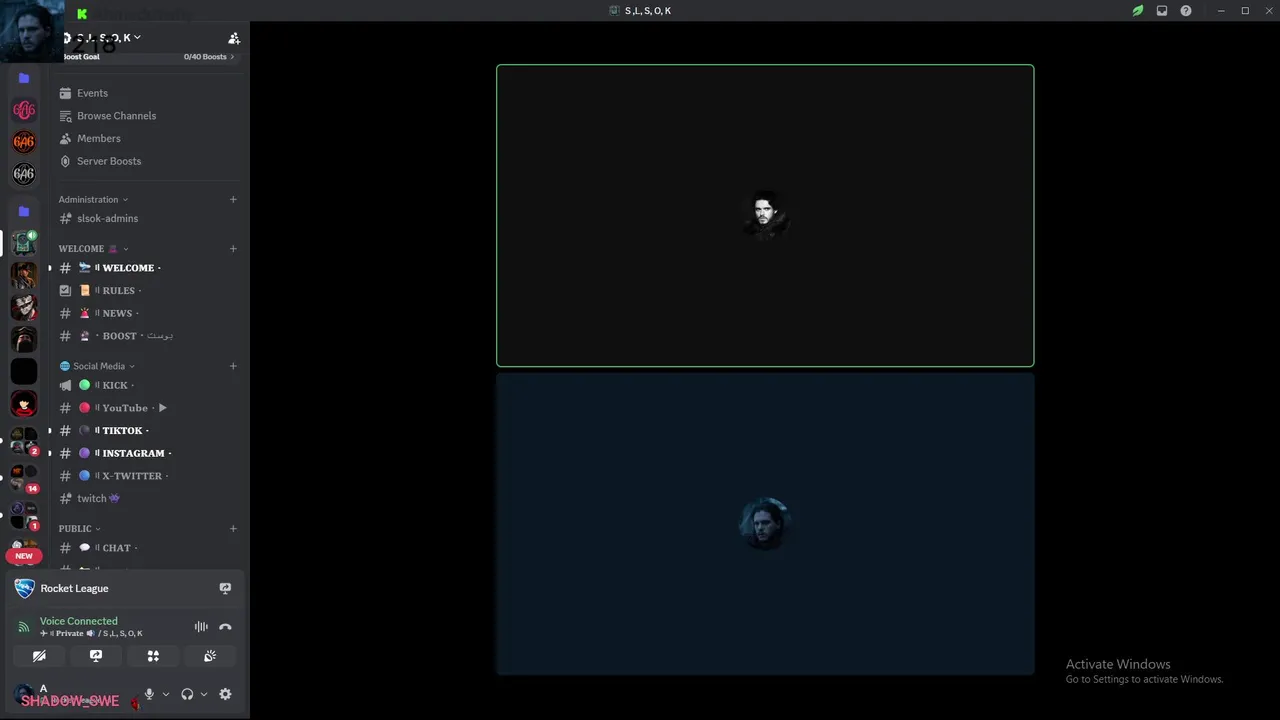Collapse the second server folder

click(x=24, y=211)
